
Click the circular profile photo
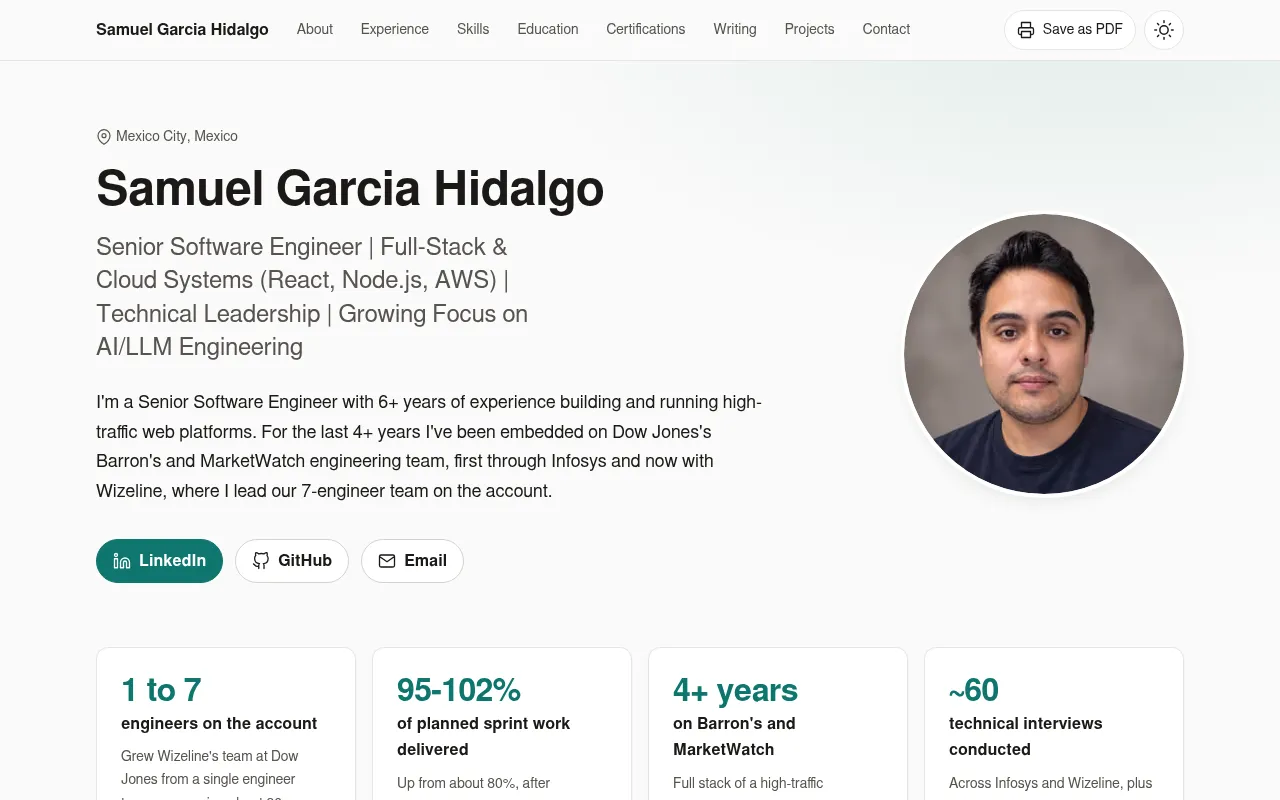point(1044,354)
